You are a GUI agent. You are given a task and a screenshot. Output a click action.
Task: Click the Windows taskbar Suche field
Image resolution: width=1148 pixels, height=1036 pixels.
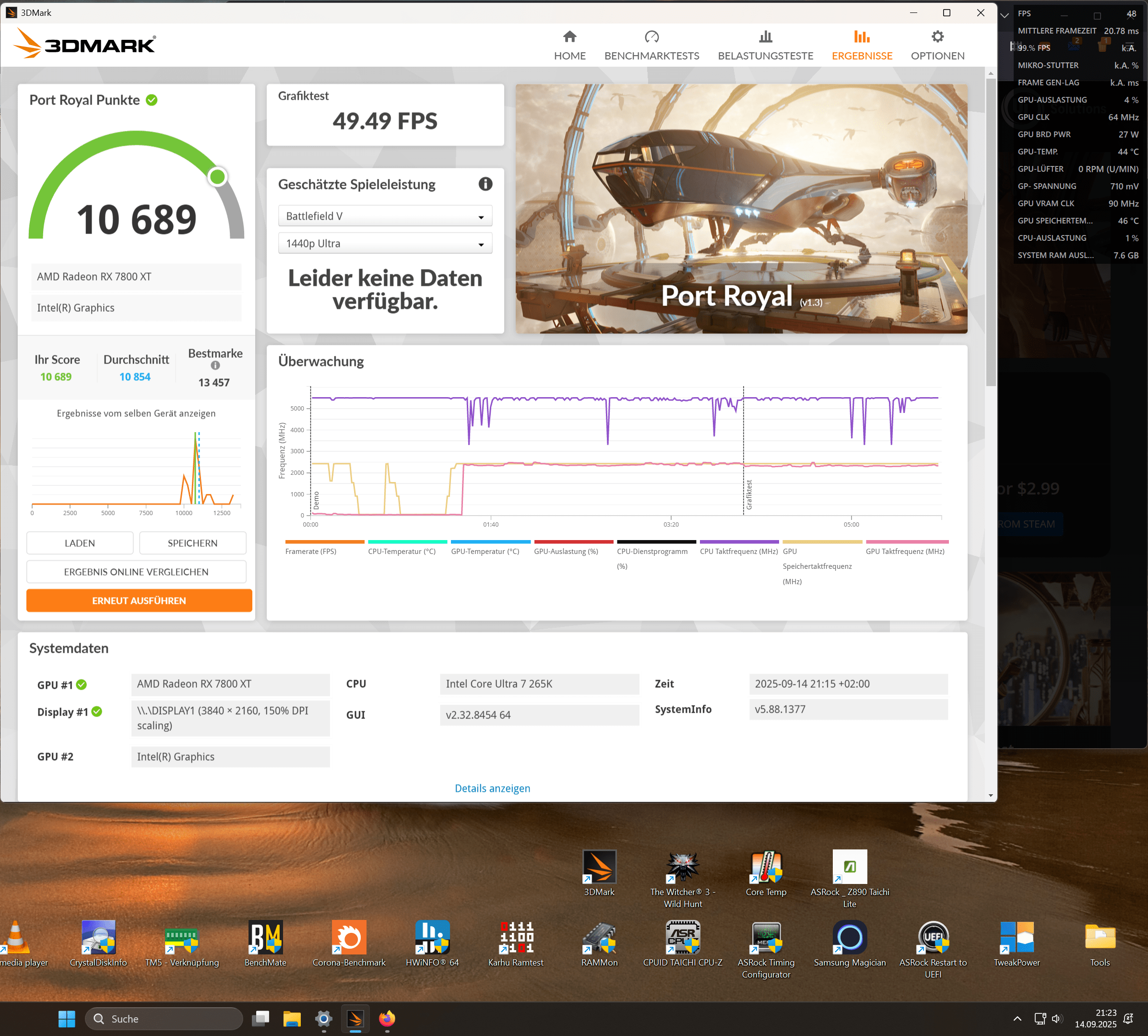(165, 1019)
